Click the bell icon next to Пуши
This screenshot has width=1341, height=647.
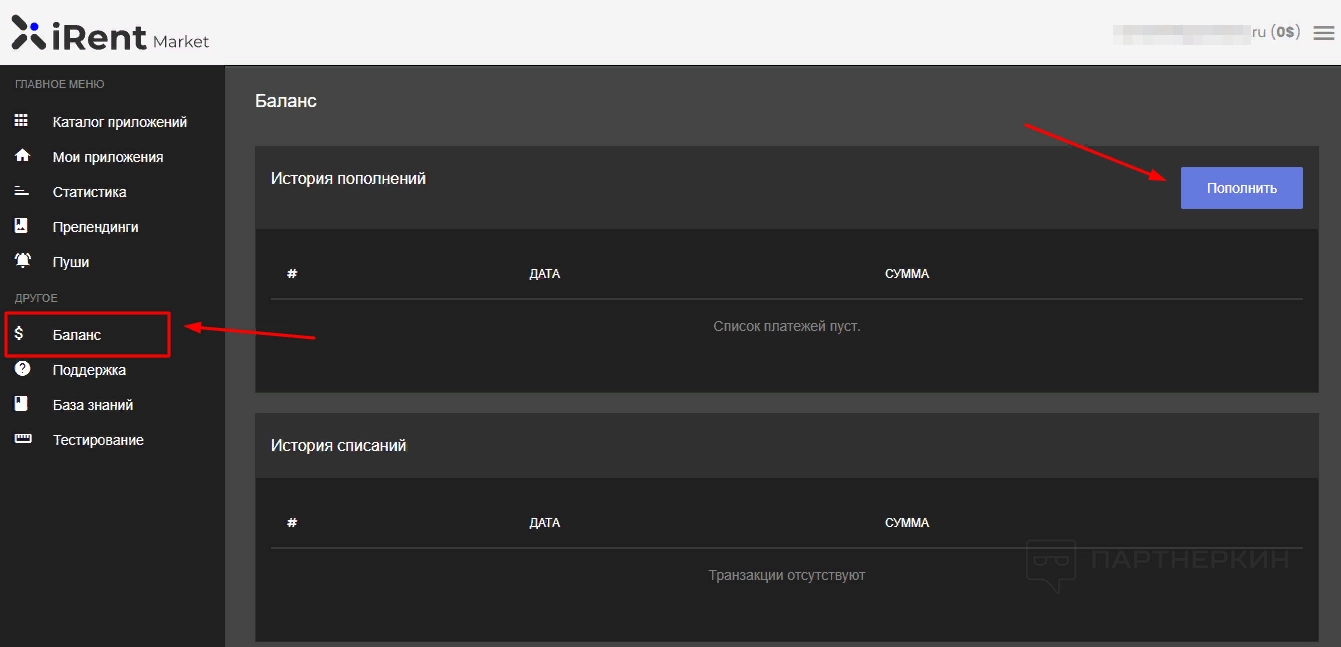pyautogui.click(x=22, y=262)
